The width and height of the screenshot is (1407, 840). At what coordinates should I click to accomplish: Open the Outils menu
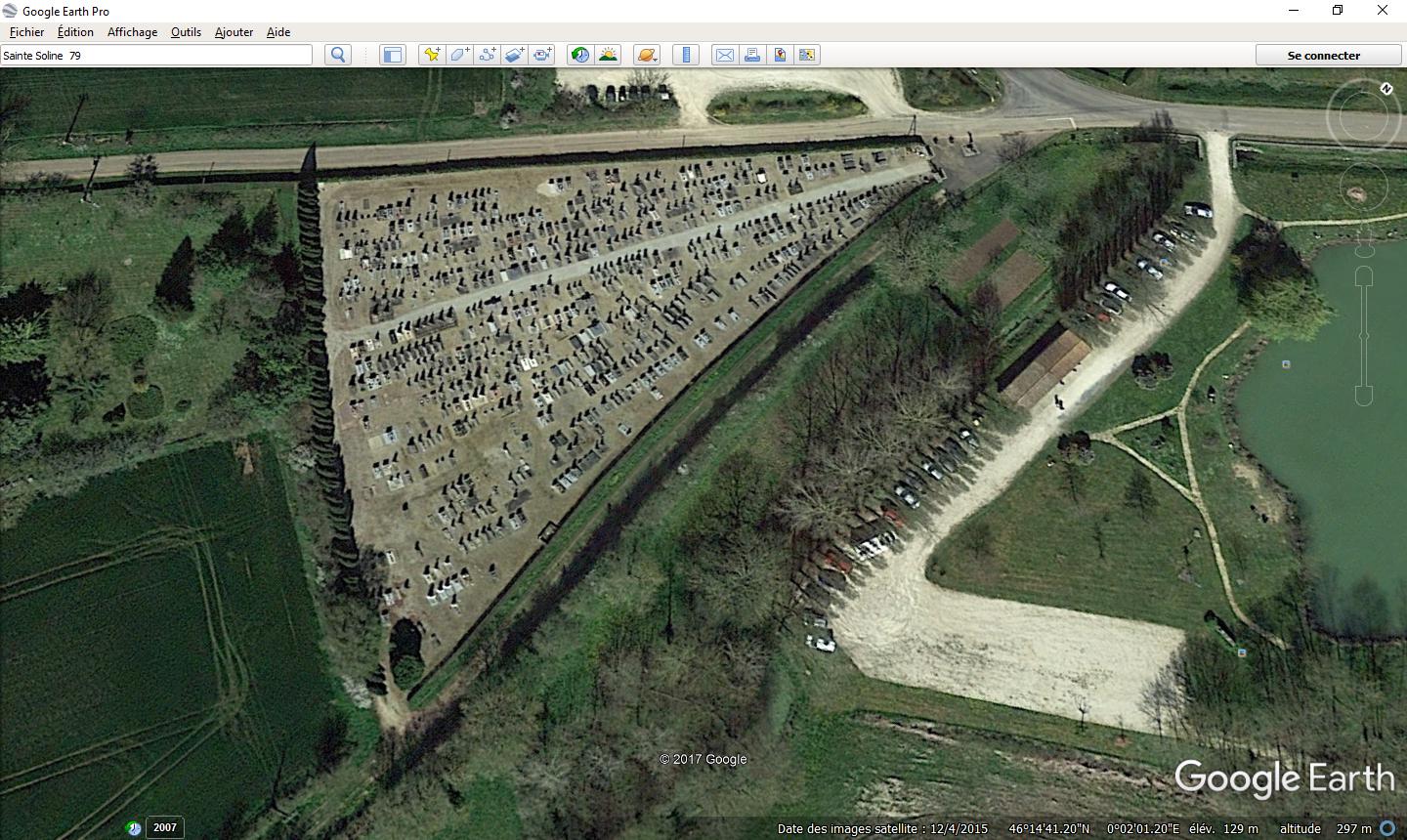pyautogui.click(x=186, y=31)
